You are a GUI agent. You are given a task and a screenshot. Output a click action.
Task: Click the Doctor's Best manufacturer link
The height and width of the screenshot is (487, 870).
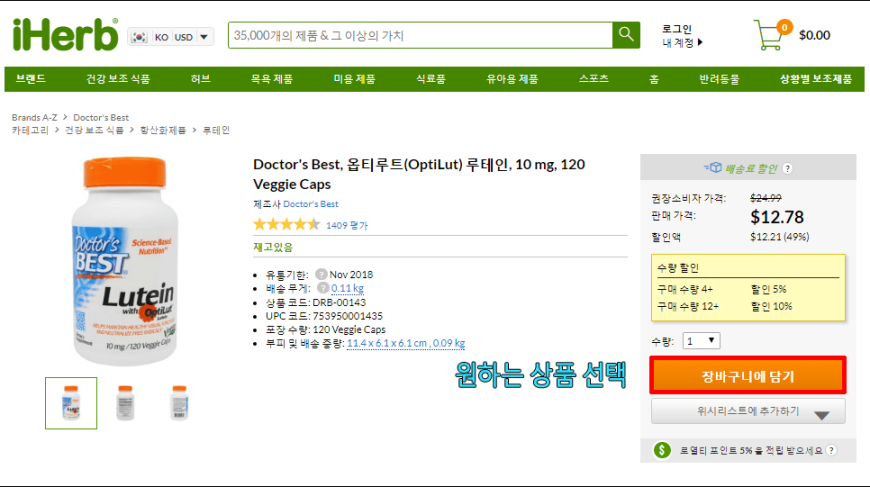click(x=311, y=204)
